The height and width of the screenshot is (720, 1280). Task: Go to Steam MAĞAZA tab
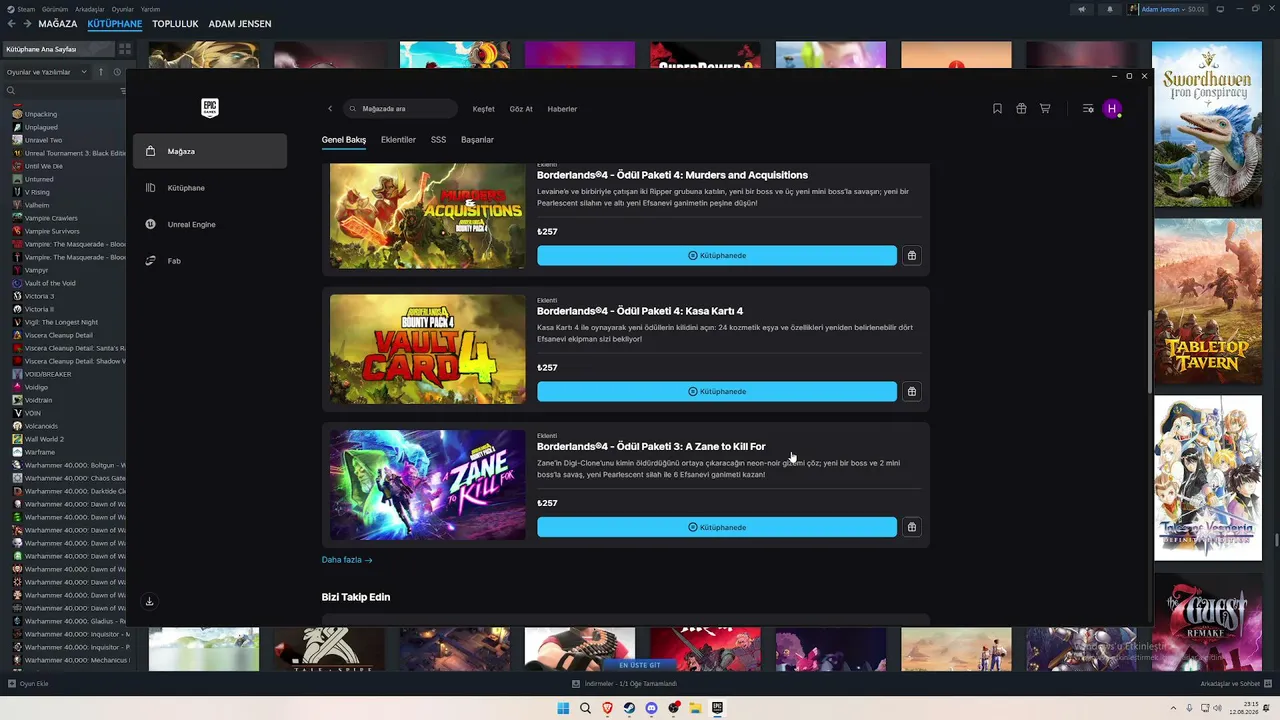[58, 24]
